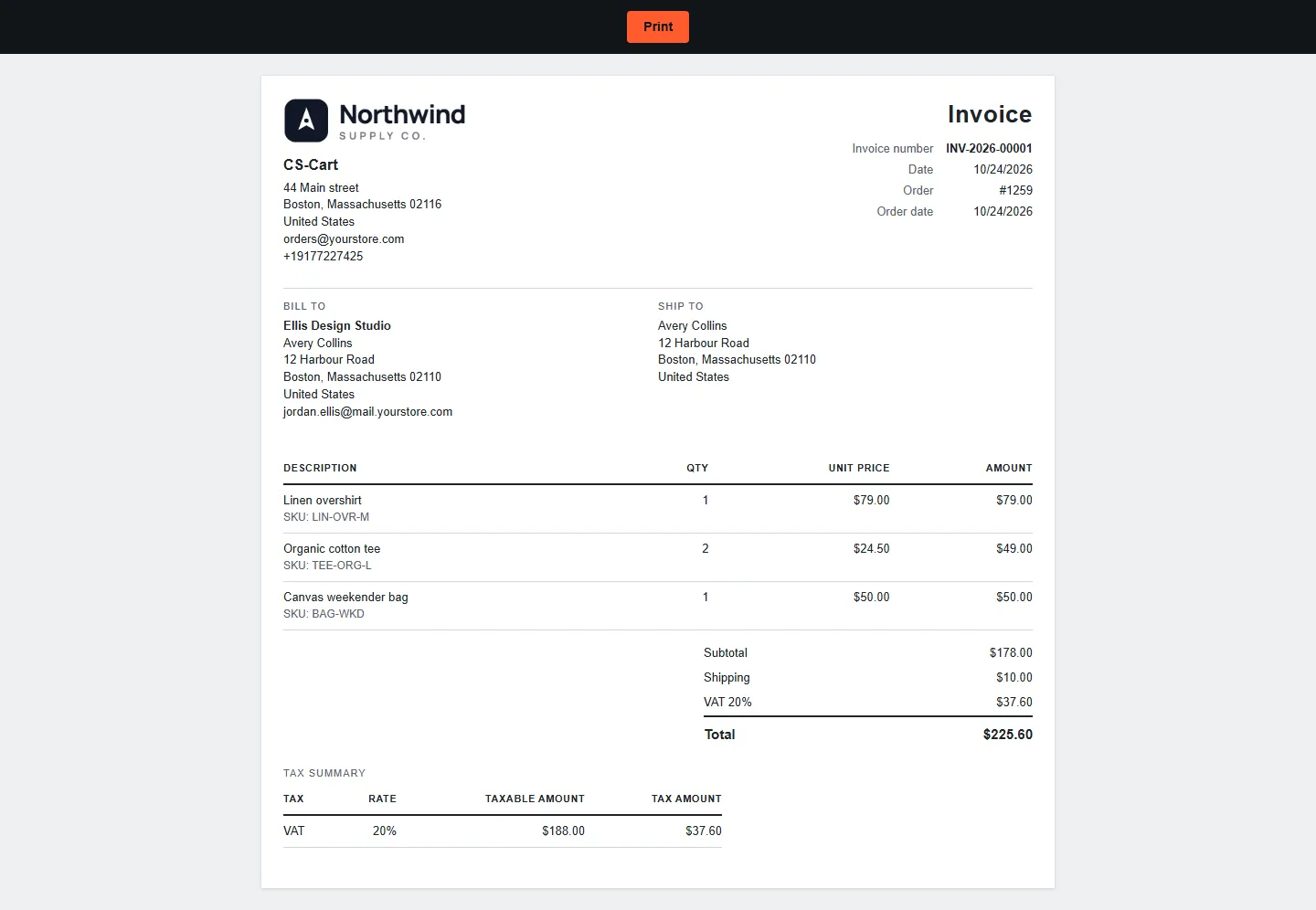Image resolution: width=1316 pixels, height=910 pixels.
Task: Click the orders@yourstore.com email address
Action: coord(344,238)
